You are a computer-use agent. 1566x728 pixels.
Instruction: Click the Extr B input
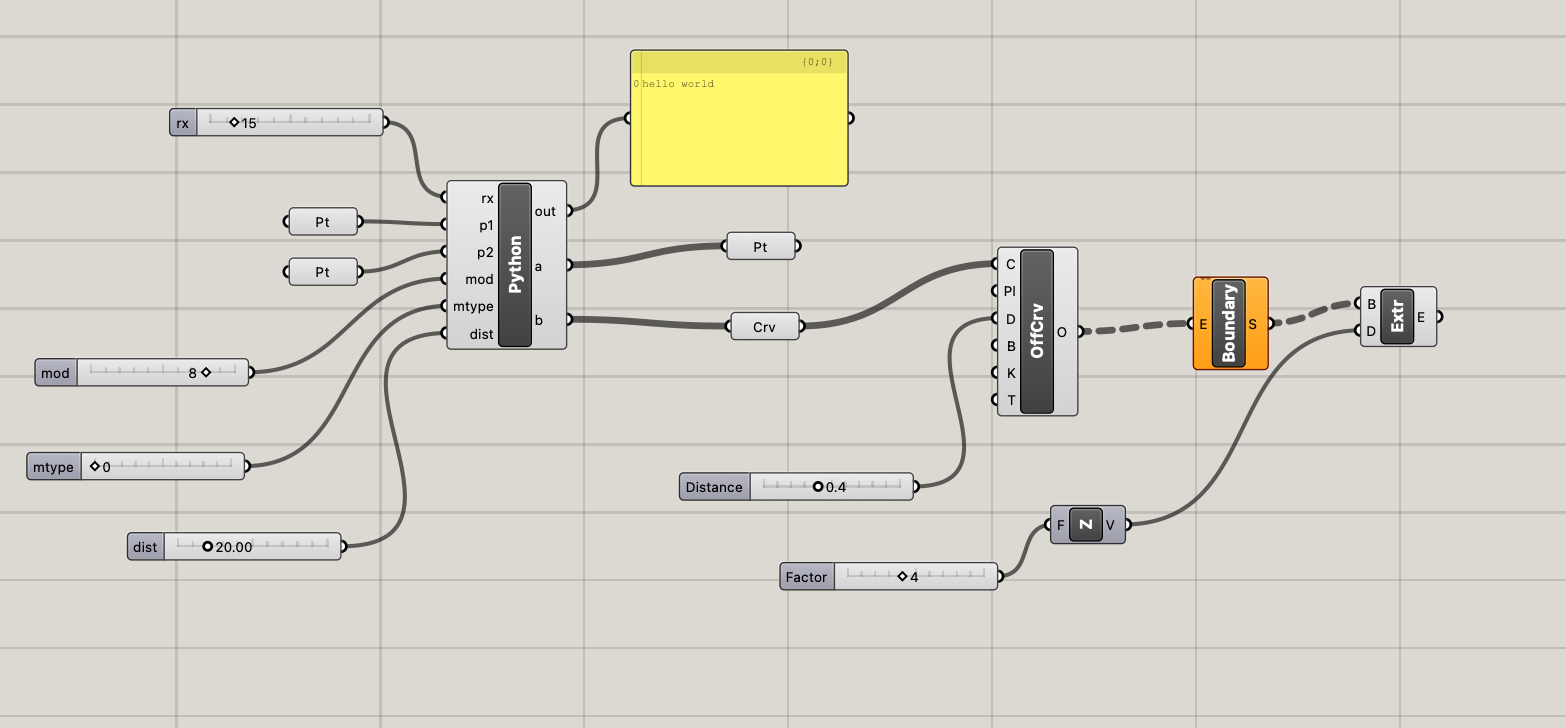tap(1370, 304)
